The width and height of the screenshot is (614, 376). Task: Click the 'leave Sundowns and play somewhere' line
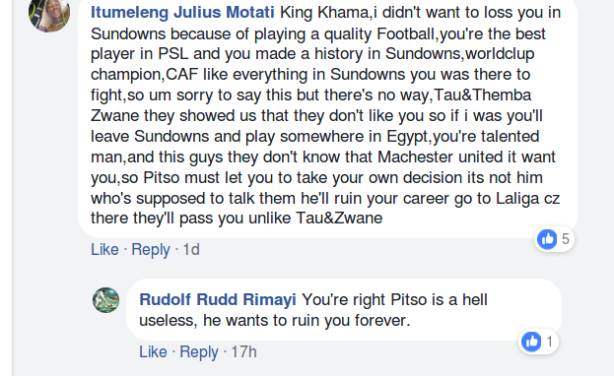315,136
